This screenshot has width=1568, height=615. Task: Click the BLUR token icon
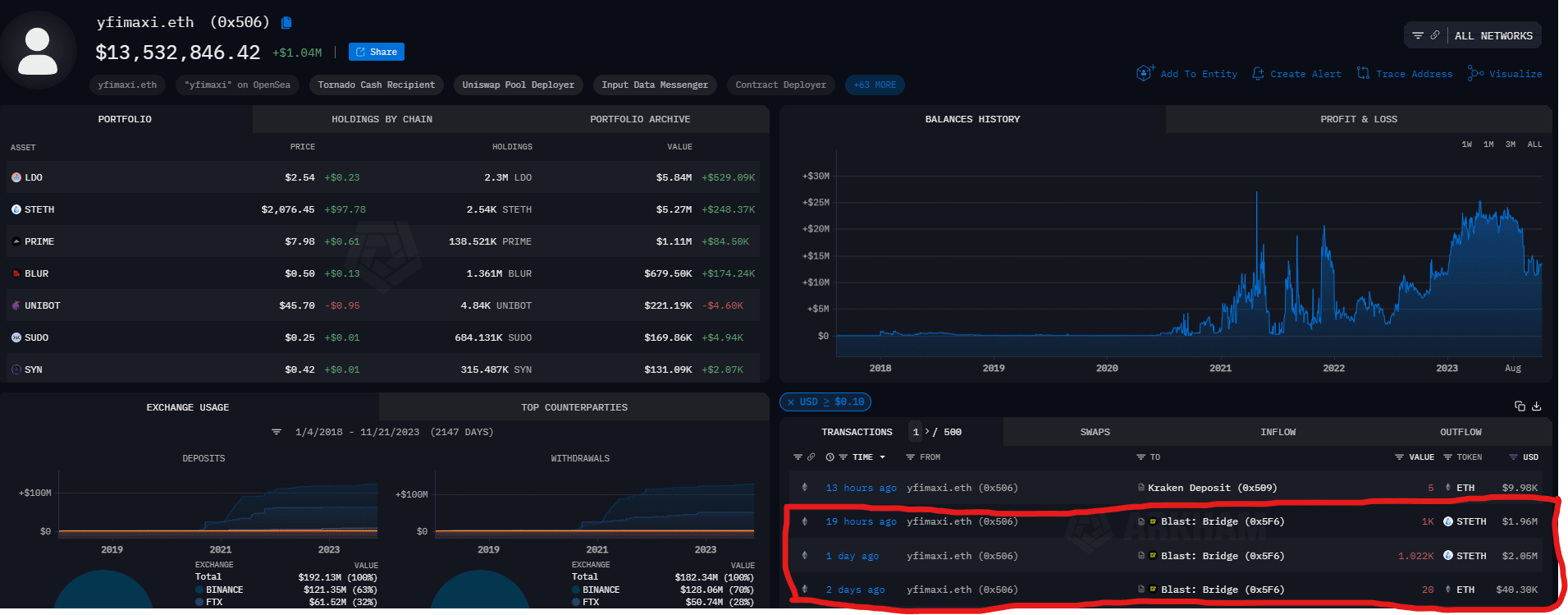16,273
